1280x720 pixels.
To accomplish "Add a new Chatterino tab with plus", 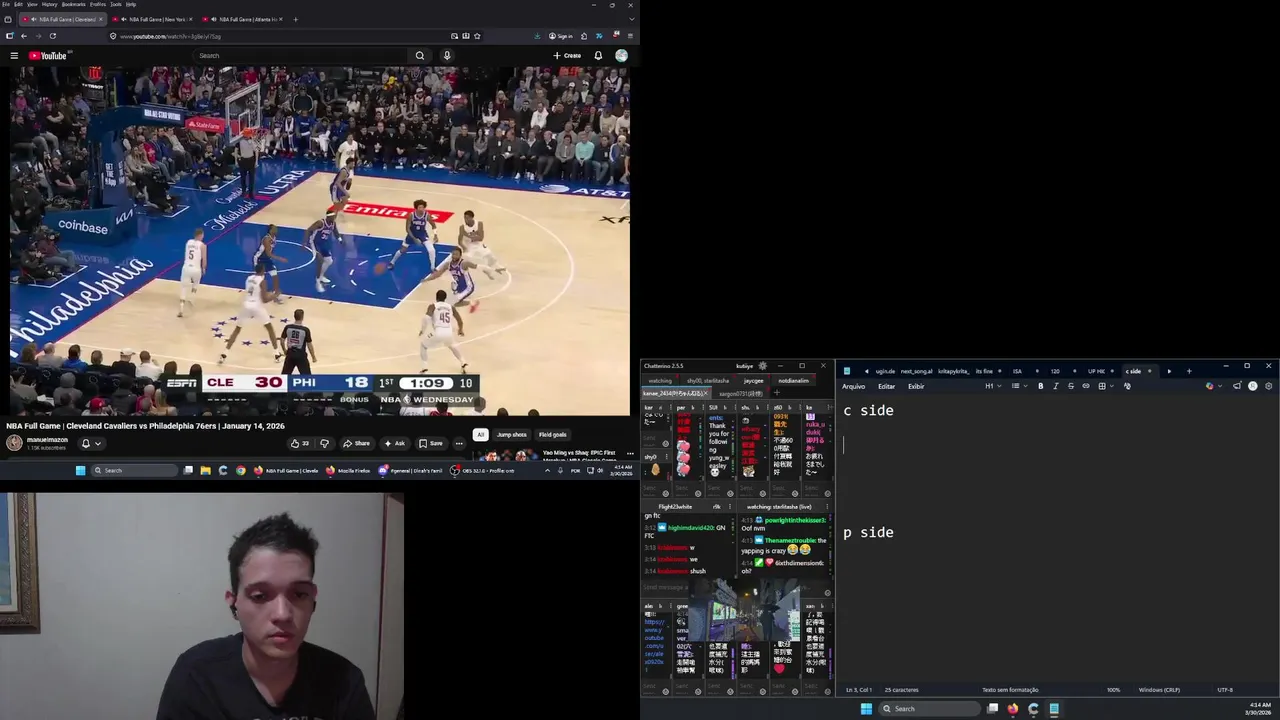I will pyautogui.click(x=776, y=393).
